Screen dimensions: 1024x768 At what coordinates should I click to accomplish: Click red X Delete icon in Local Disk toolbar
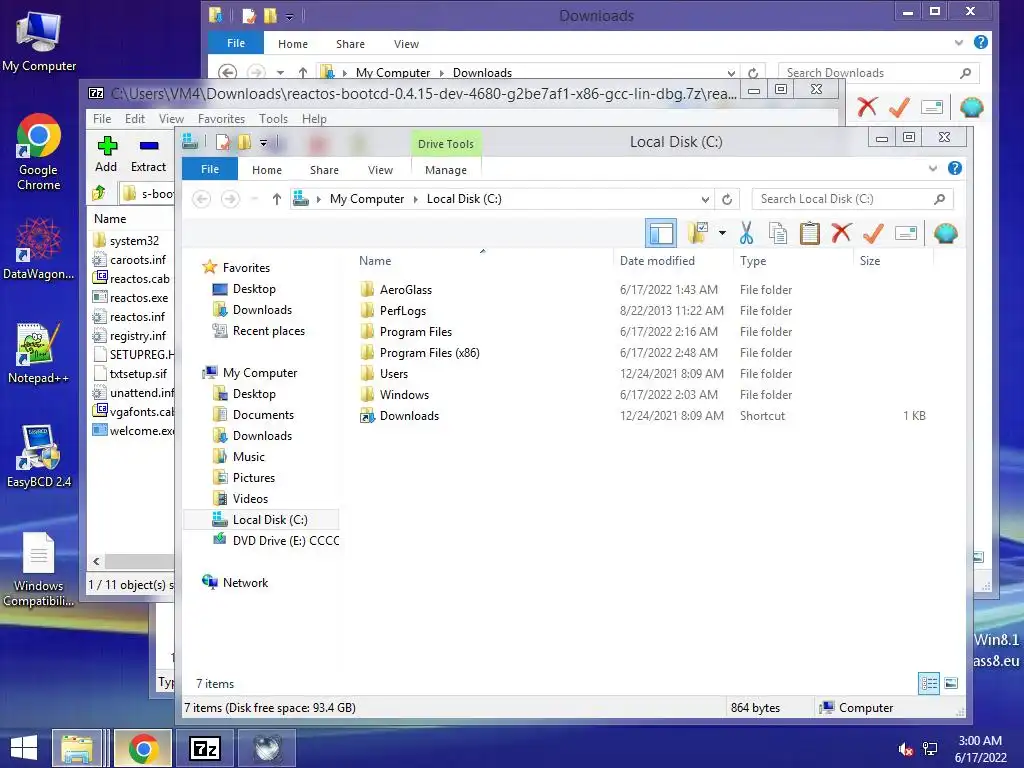(841, 232)
